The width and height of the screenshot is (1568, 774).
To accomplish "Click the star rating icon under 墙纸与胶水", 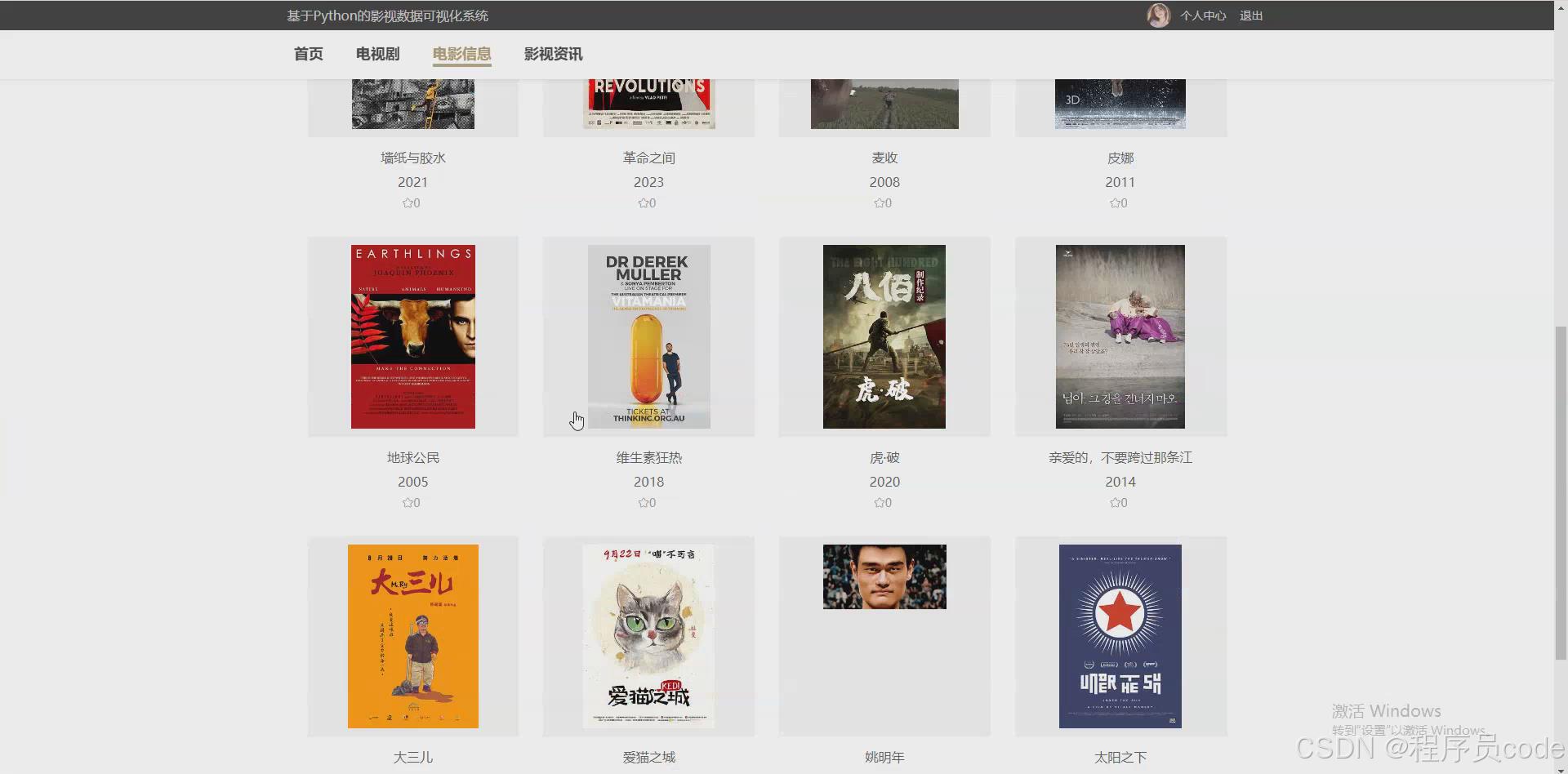I will [x=408, y=203].
